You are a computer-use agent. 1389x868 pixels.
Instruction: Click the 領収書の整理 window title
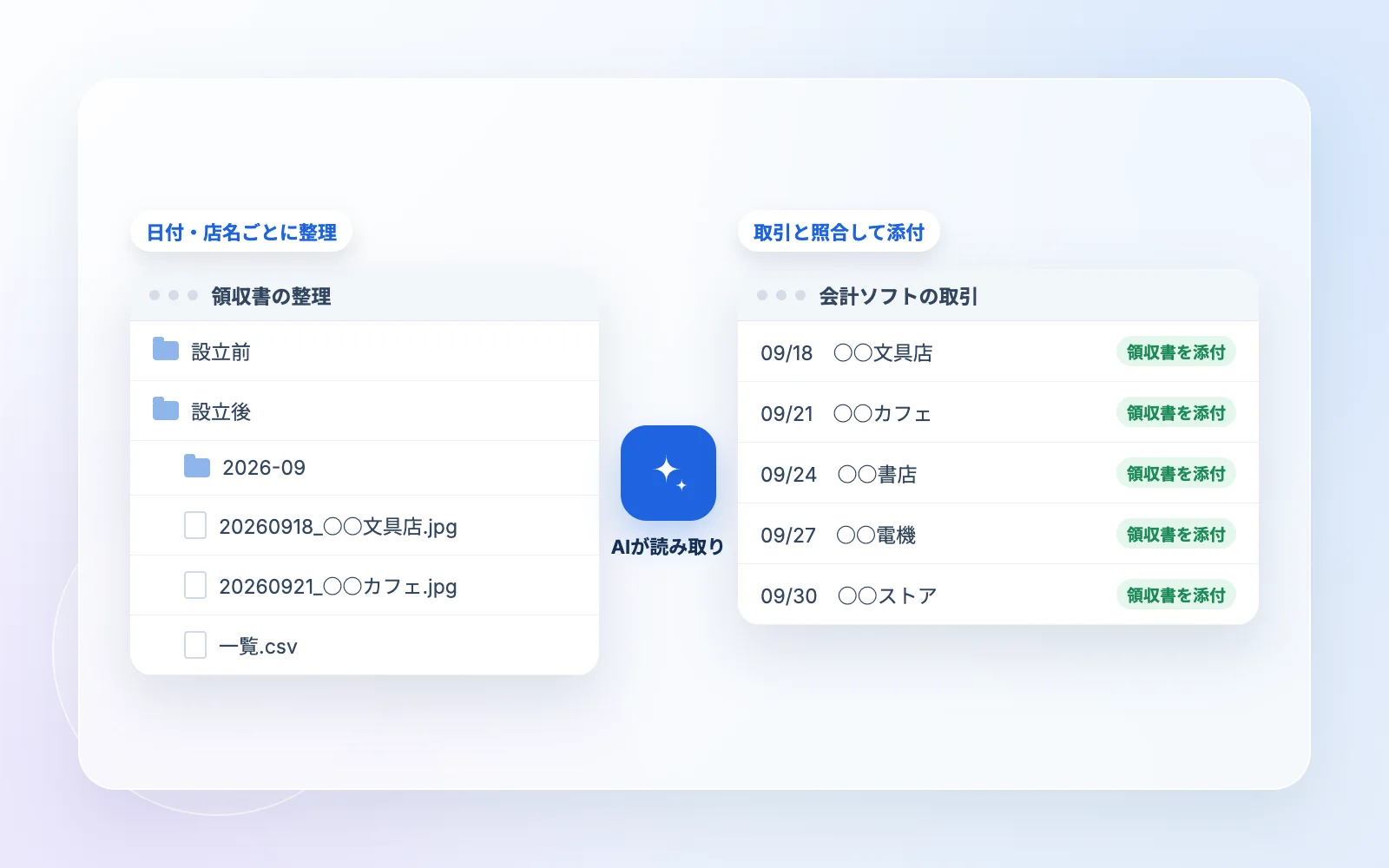pos(271,297)
